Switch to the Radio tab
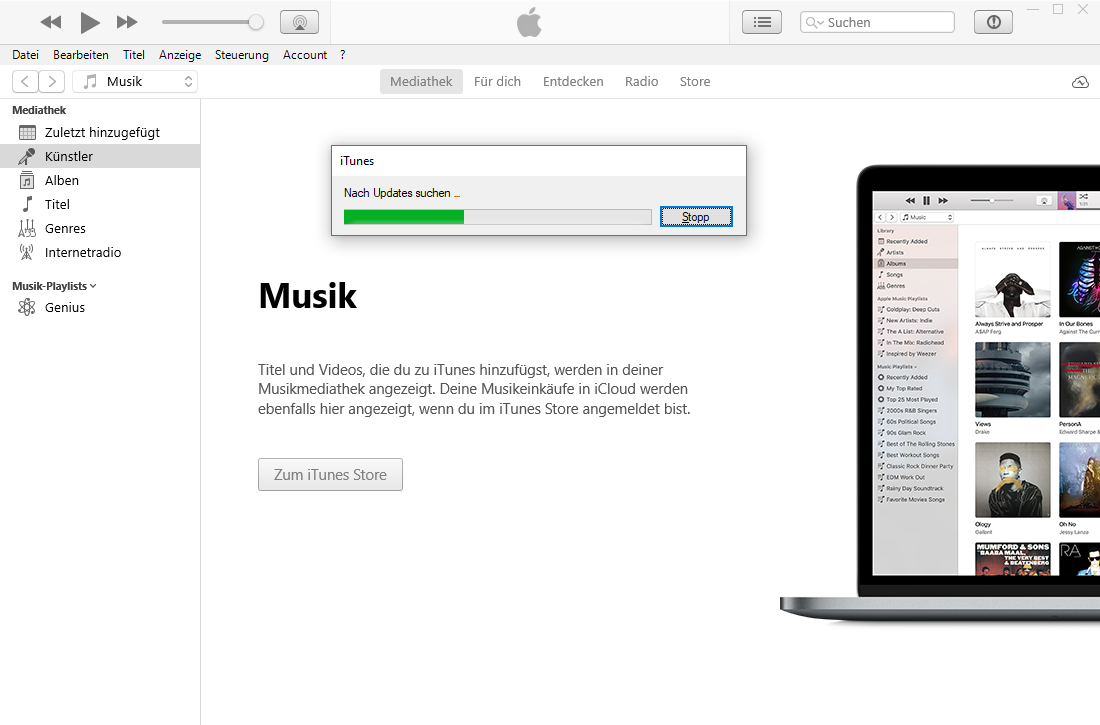 (641, 81)
